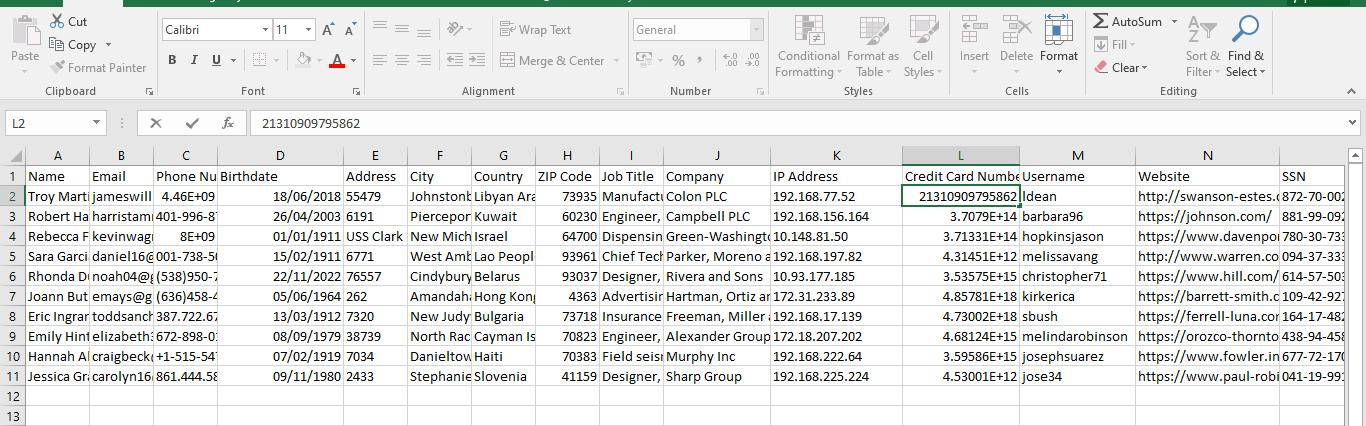
Task: Select cell with Campbell PLC company
Action: (x=716, y=216)
